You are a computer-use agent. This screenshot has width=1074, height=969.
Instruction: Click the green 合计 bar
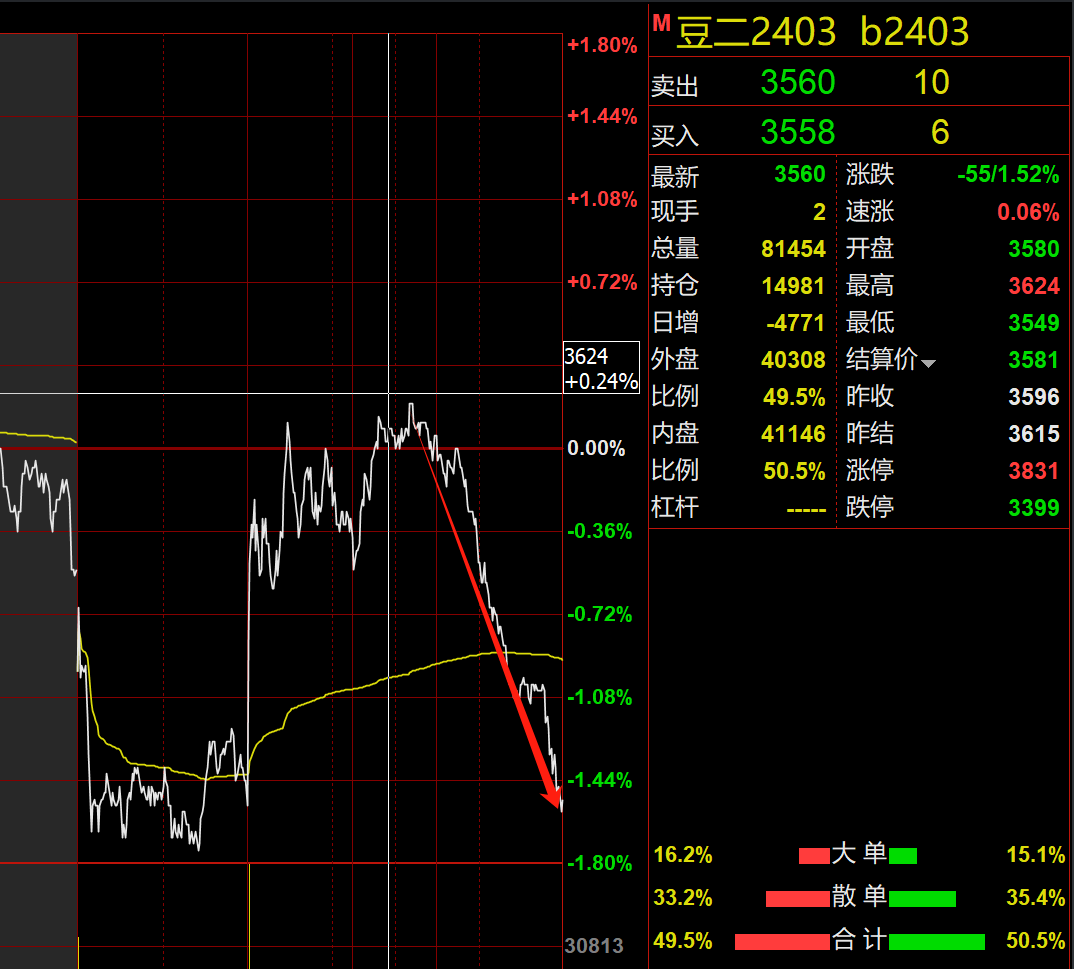click(936, 942)
